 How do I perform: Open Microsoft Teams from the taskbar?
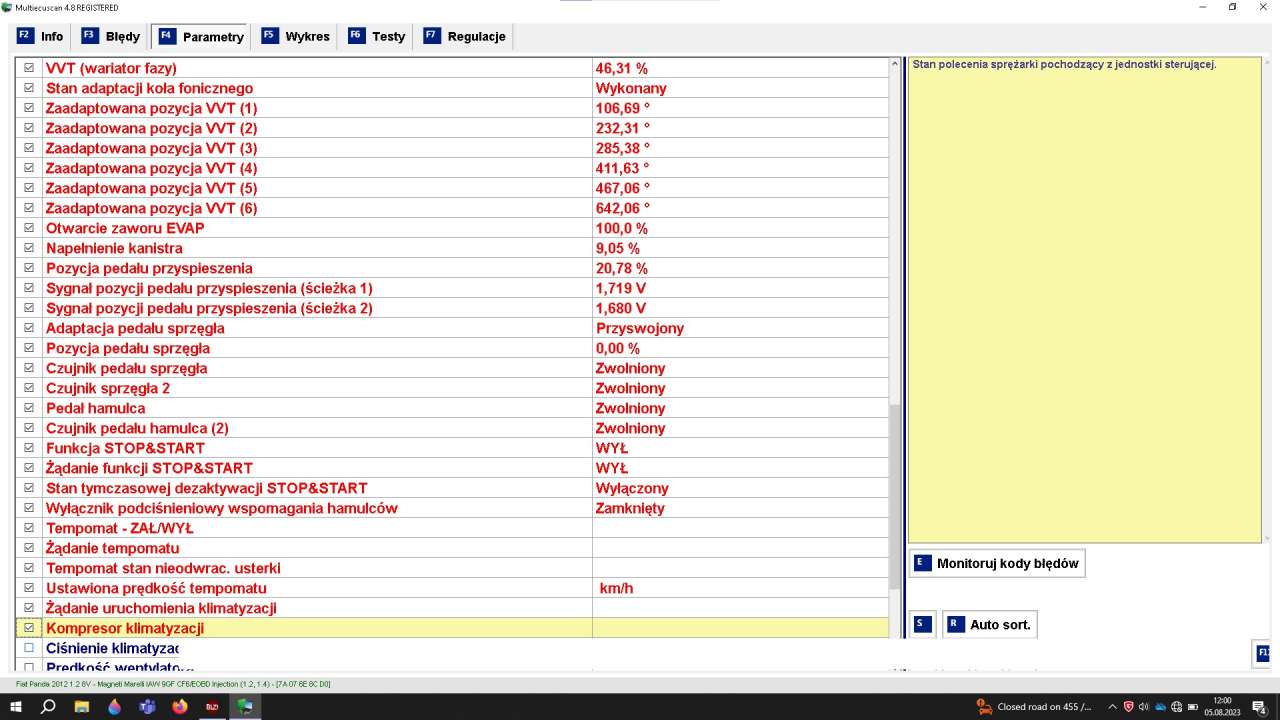pos(147,706)
